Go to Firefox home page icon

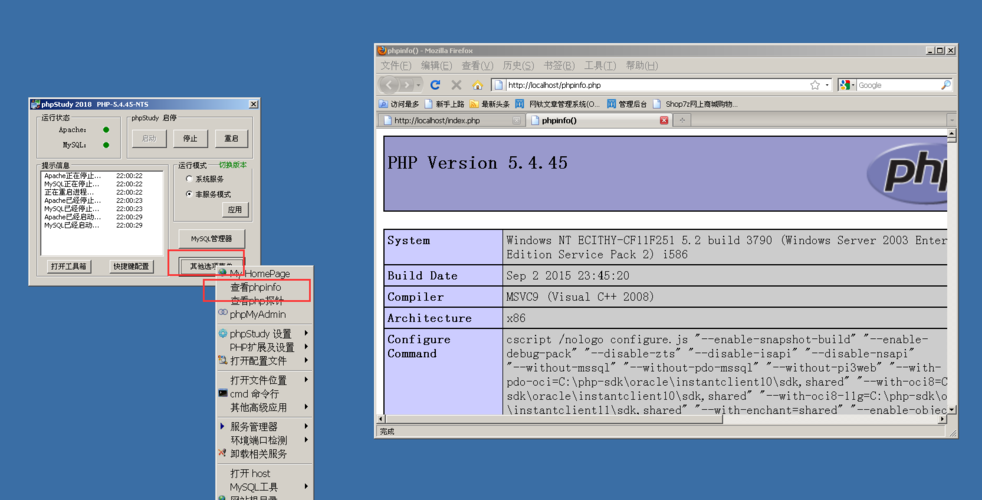pyautogui.click(x=477, y=85)
